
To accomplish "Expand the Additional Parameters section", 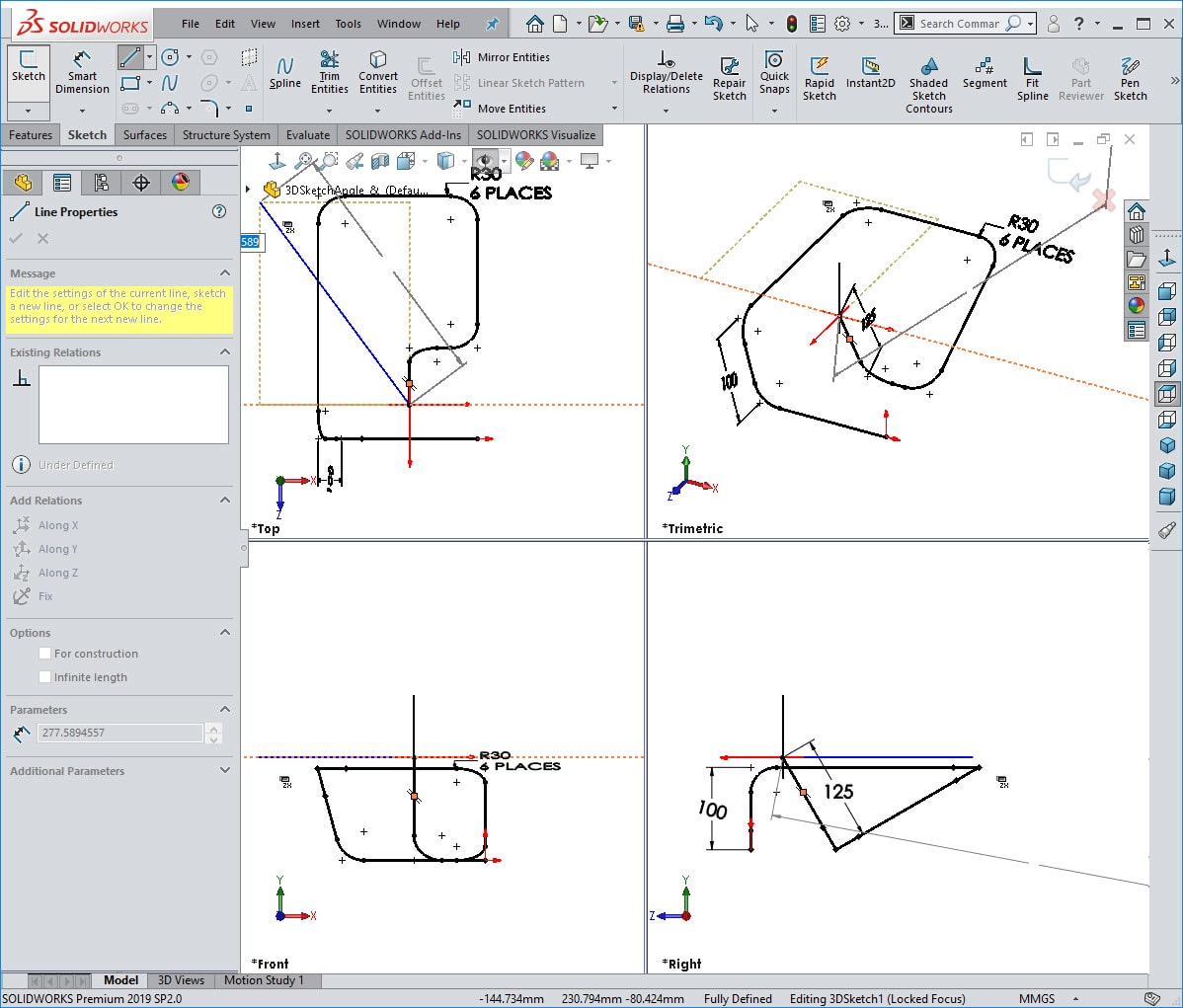I will [222, 771].
